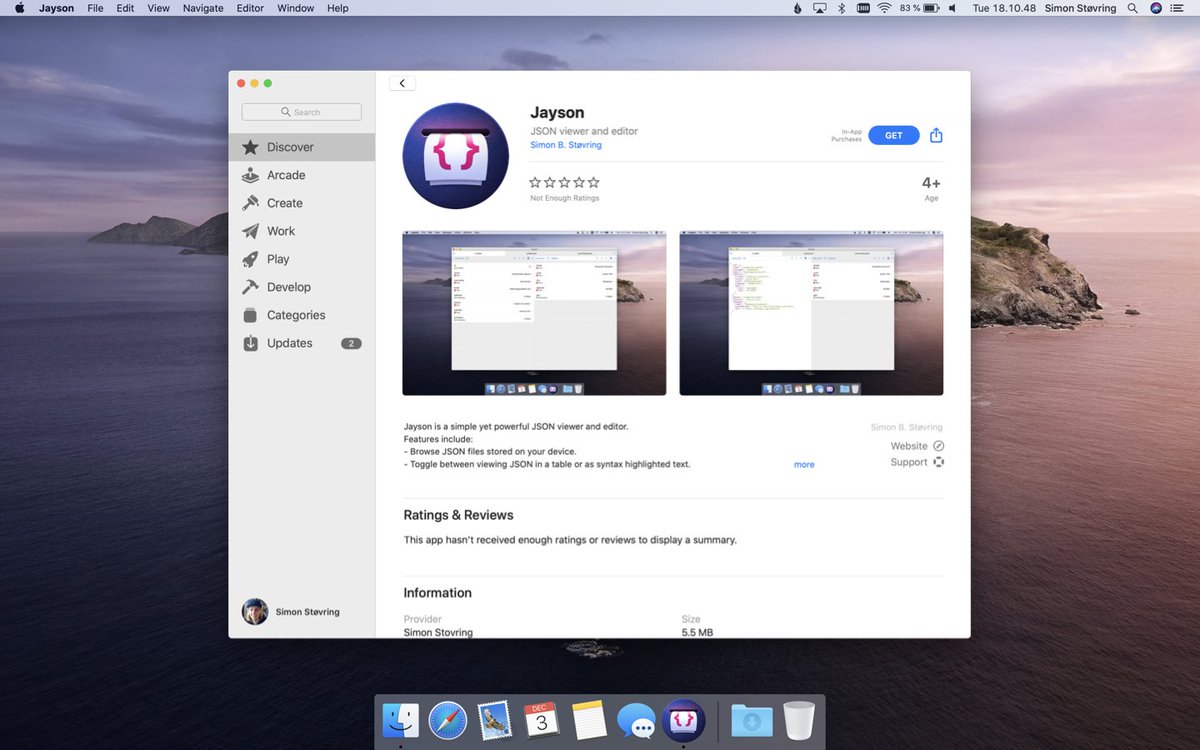Click the Ratings & Reviews heading
1200x750 pixels.
pos(458,515)
